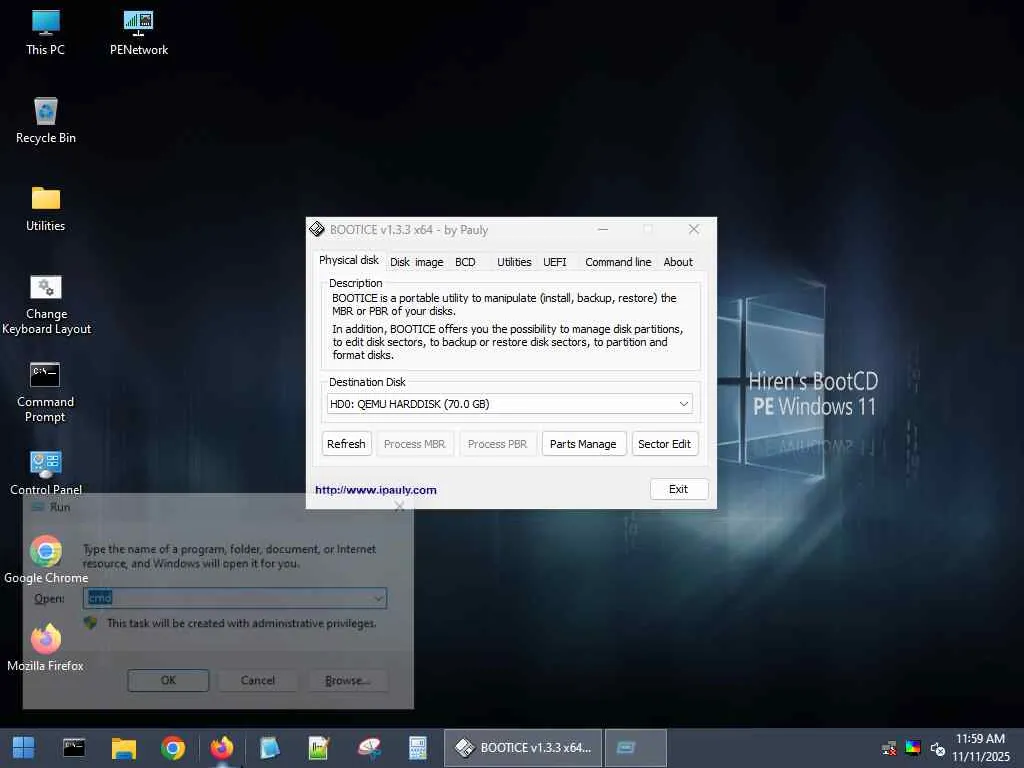Image resolution: width=1024 pixels, height=768 pixels.
Task: Click the colorful display tray icon
Action: coord(913,748)
